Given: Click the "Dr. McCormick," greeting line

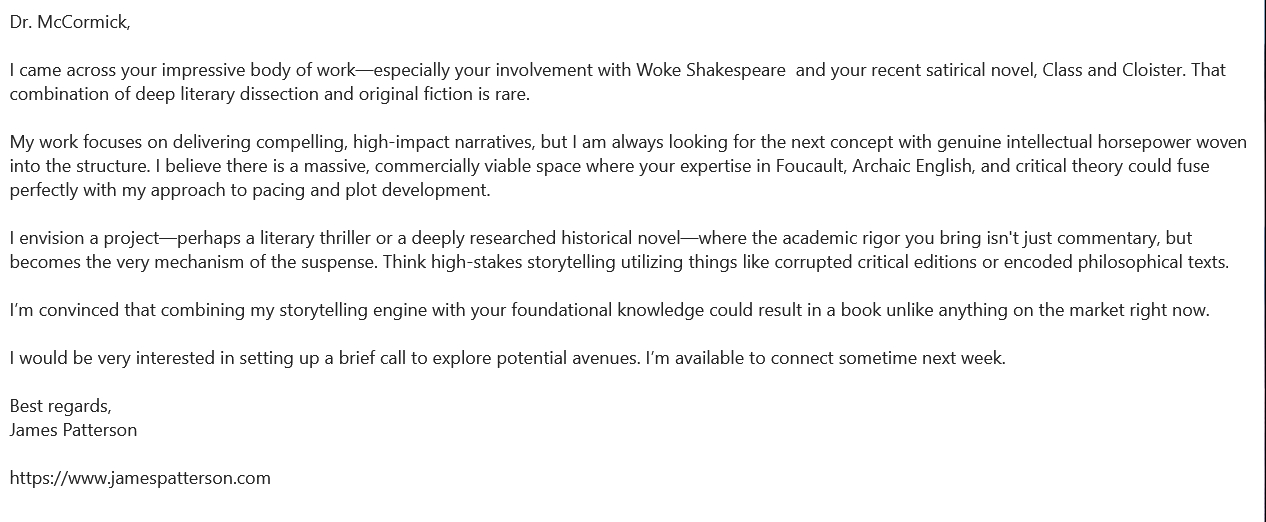Looking at the screenshot, I should tap(70, 22).
